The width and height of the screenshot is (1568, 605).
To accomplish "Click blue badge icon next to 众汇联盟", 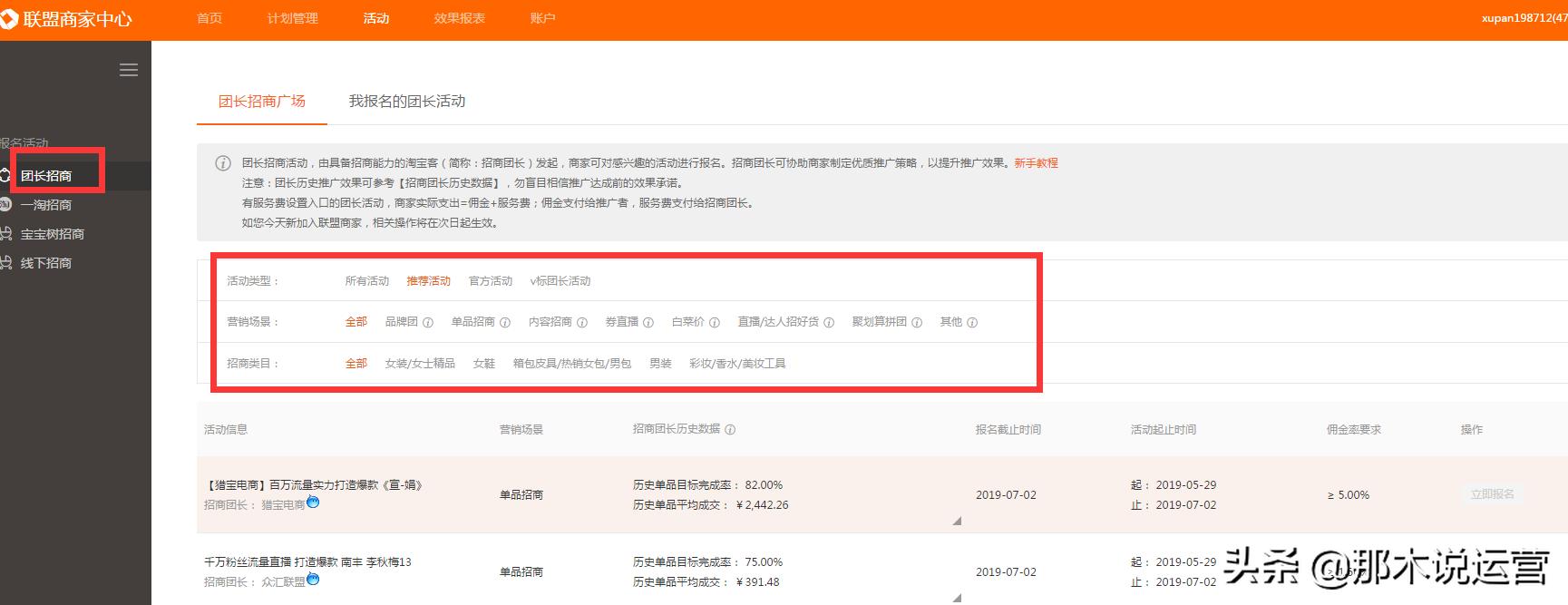I will pyautogui.click(x=313, y=579).
